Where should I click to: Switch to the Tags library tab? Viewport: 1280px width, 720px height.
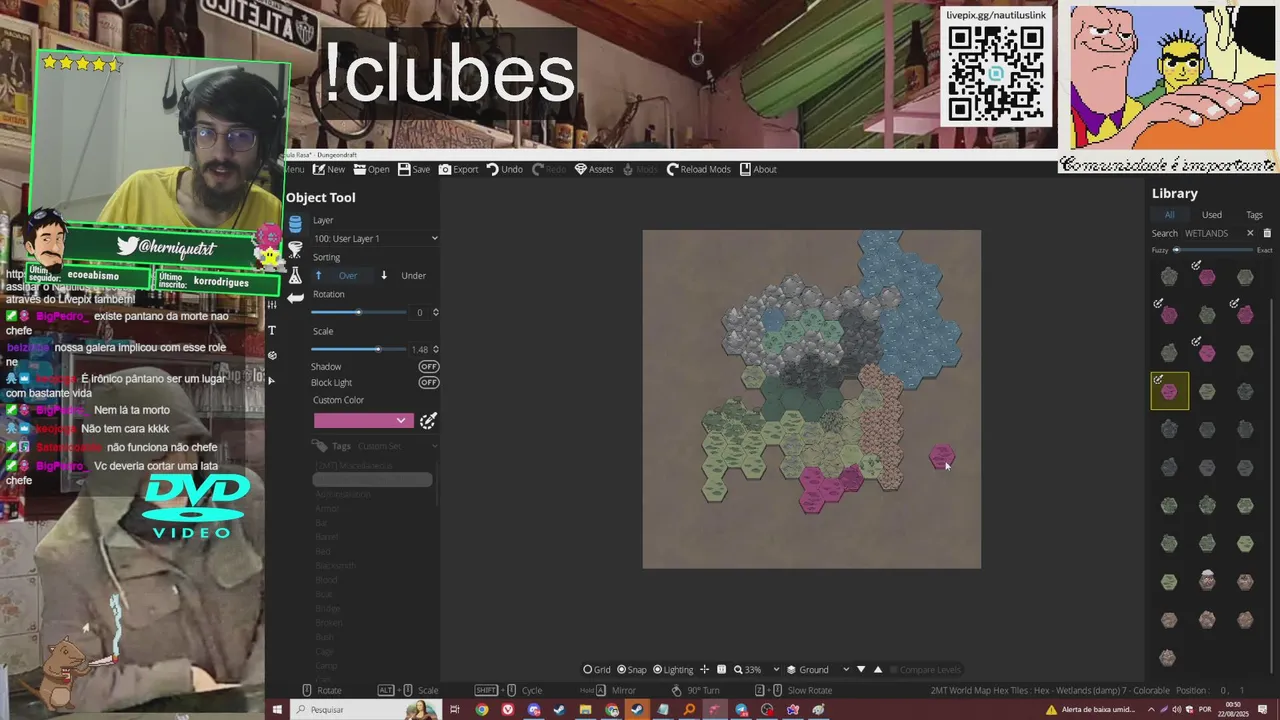(1254, 215)
